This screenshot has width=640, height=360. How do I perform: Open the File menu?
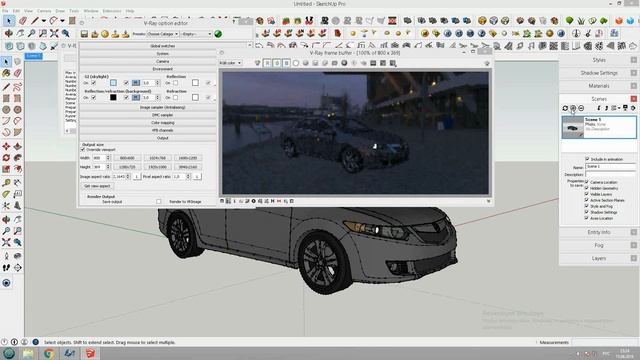click(x=5, y=11)
